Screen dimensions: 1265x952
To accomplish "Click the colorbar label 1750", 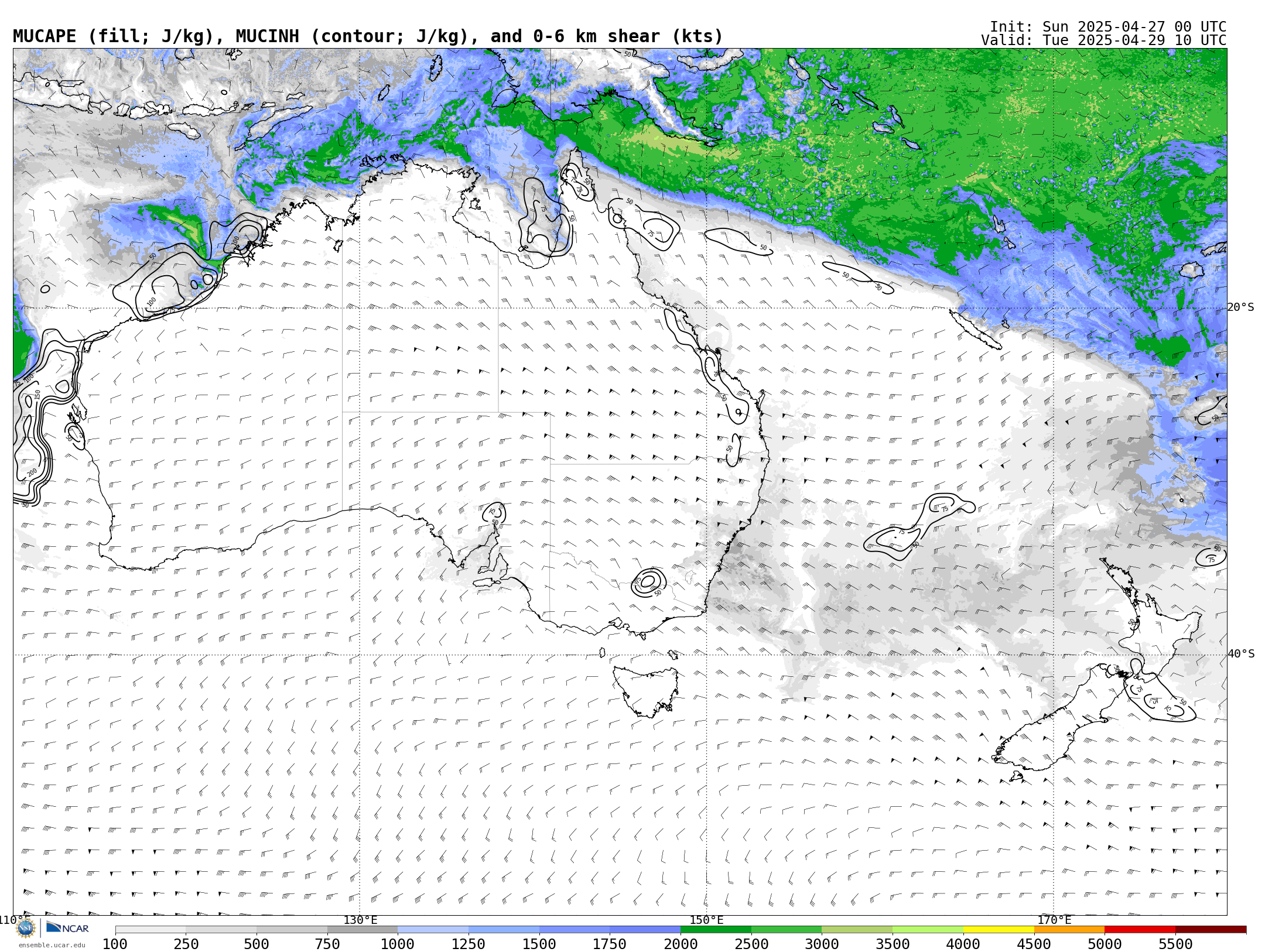I will 610,944.
